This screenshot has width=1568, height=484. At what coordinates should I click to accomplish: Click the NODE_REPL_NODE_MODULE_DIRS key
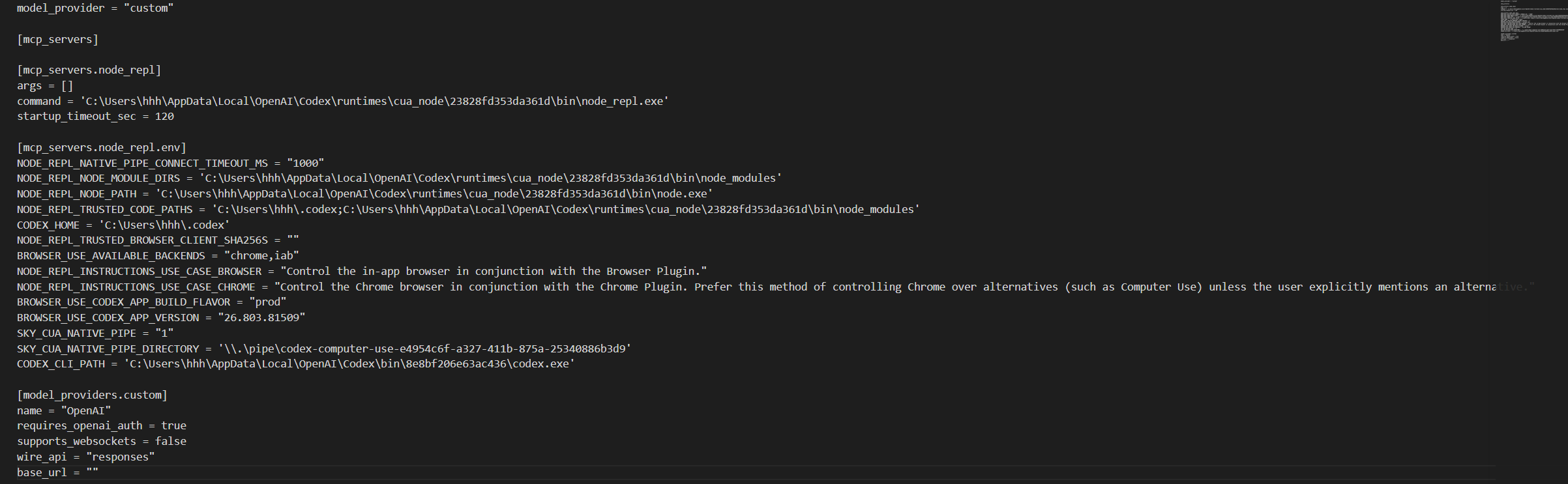(98, 178)
